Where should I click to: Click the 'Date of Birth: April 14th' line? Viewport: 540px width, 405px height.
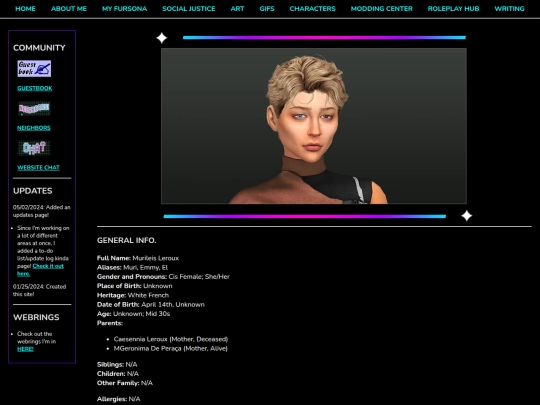(151, 304)
